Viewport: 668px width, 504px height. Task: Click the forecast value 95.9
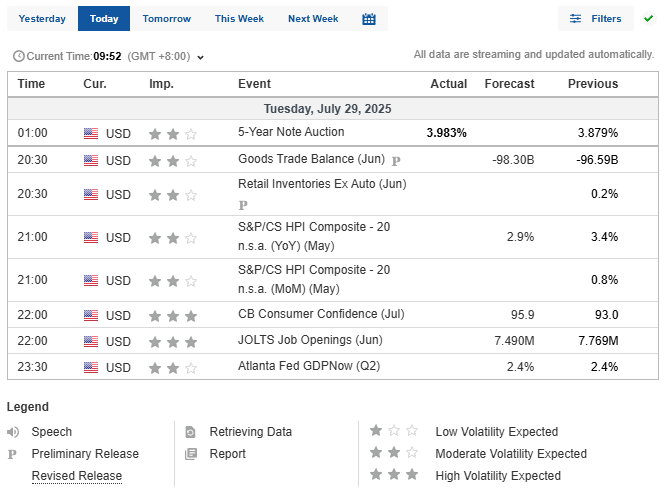point(522,315)
